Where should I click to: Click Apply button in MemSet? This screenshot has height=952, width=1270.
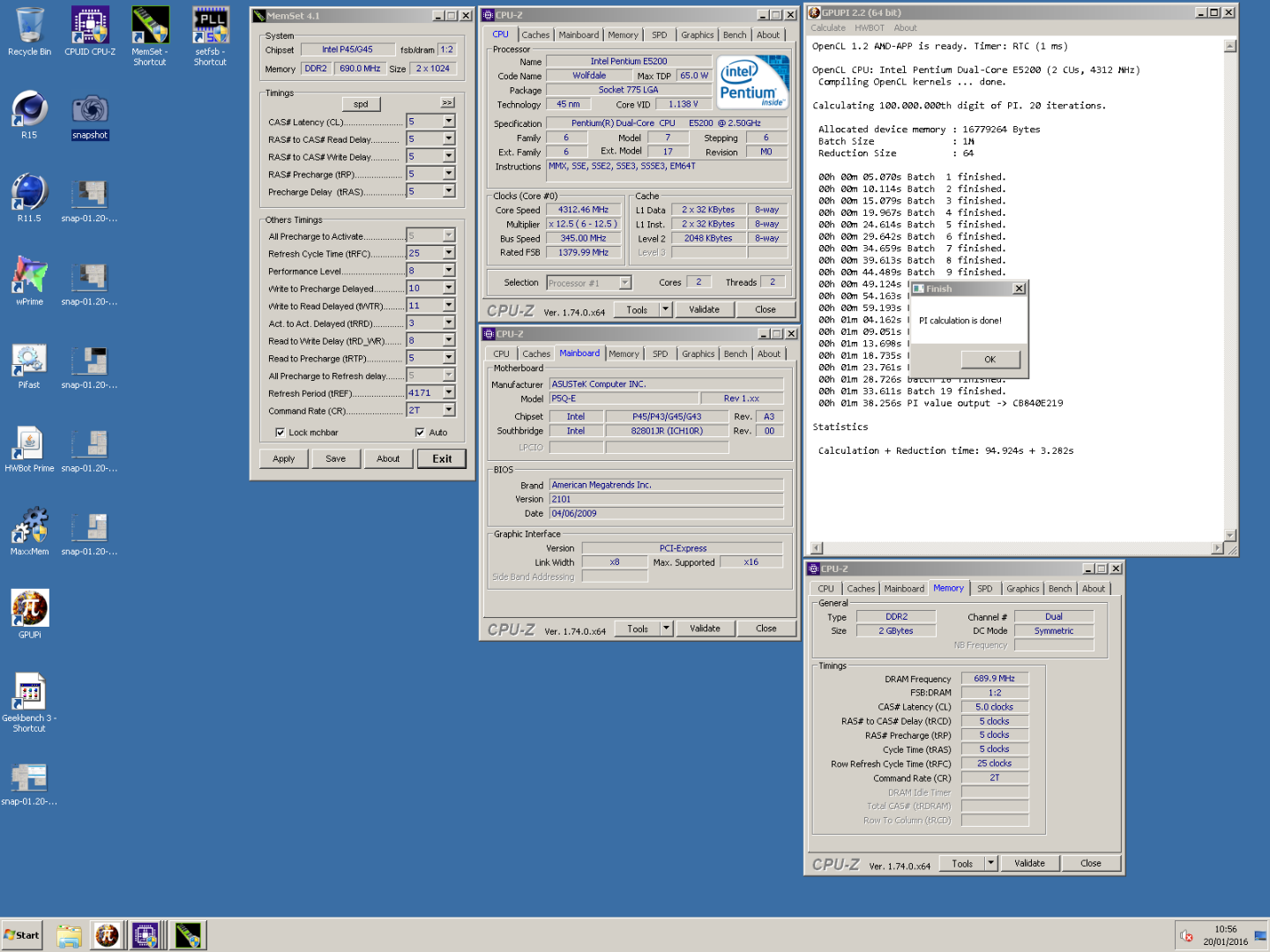tap(284, 459)
